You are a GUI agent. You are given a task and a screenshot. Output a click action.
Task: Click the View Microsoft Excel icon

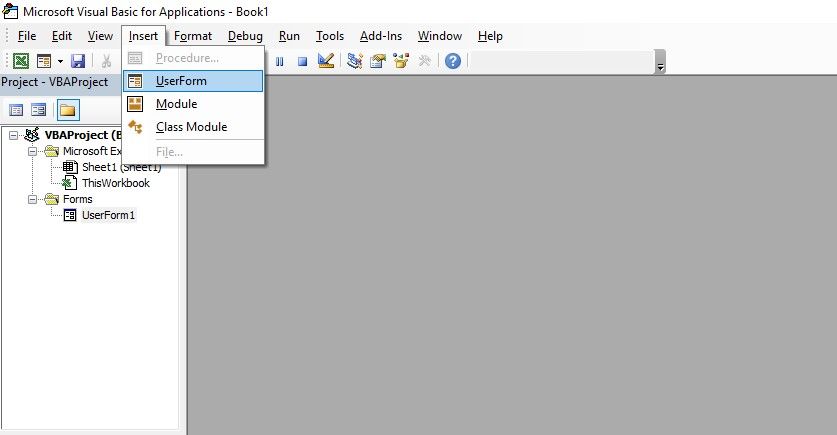21,61
